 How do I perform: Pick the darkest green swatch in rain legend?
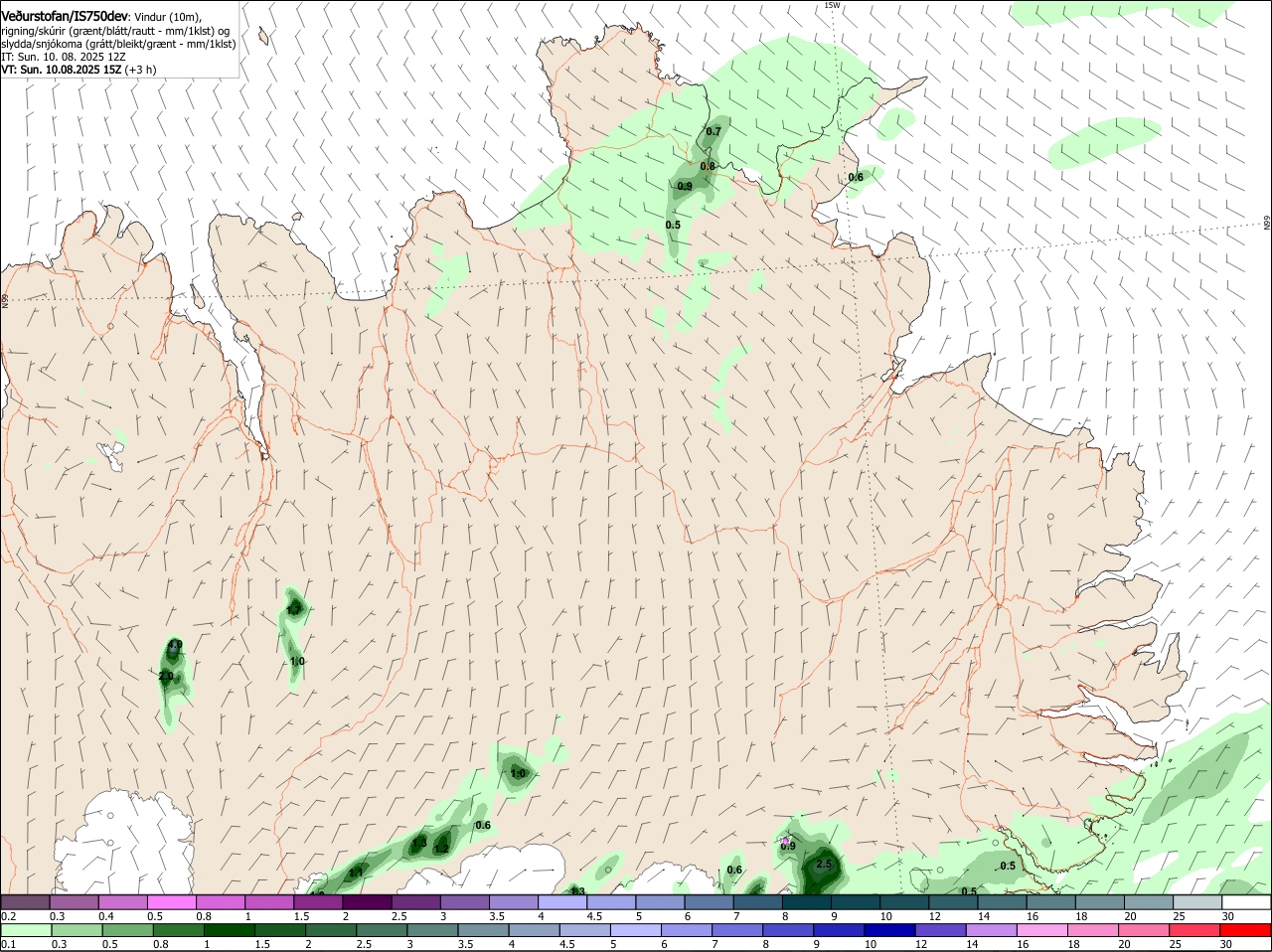click(229, 931)
